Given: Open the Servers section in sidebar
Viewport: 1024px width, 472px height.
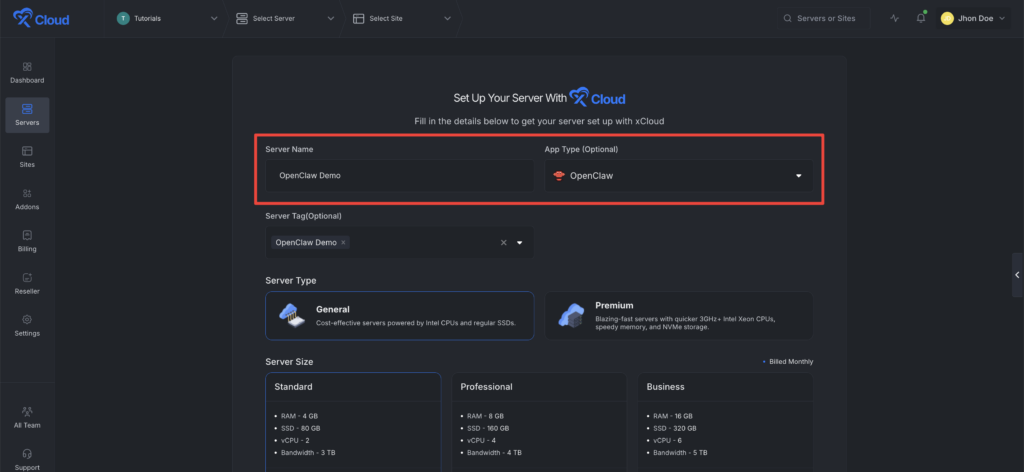Looking at the screenshot, I should tap(27, 114).
